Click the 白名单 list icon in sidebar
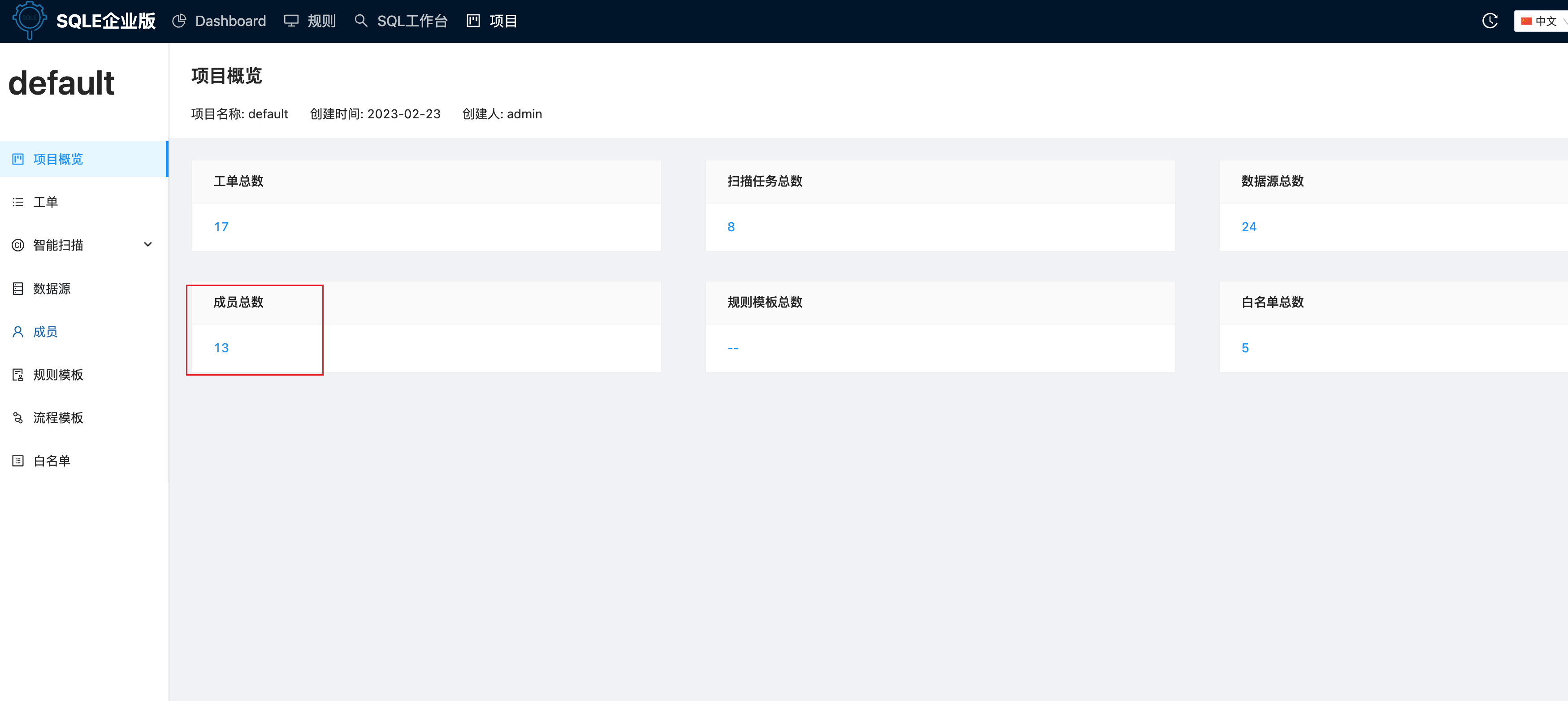Image resolution: width=1568 pixels, height=701 pixels. click(x=17, y=461)
